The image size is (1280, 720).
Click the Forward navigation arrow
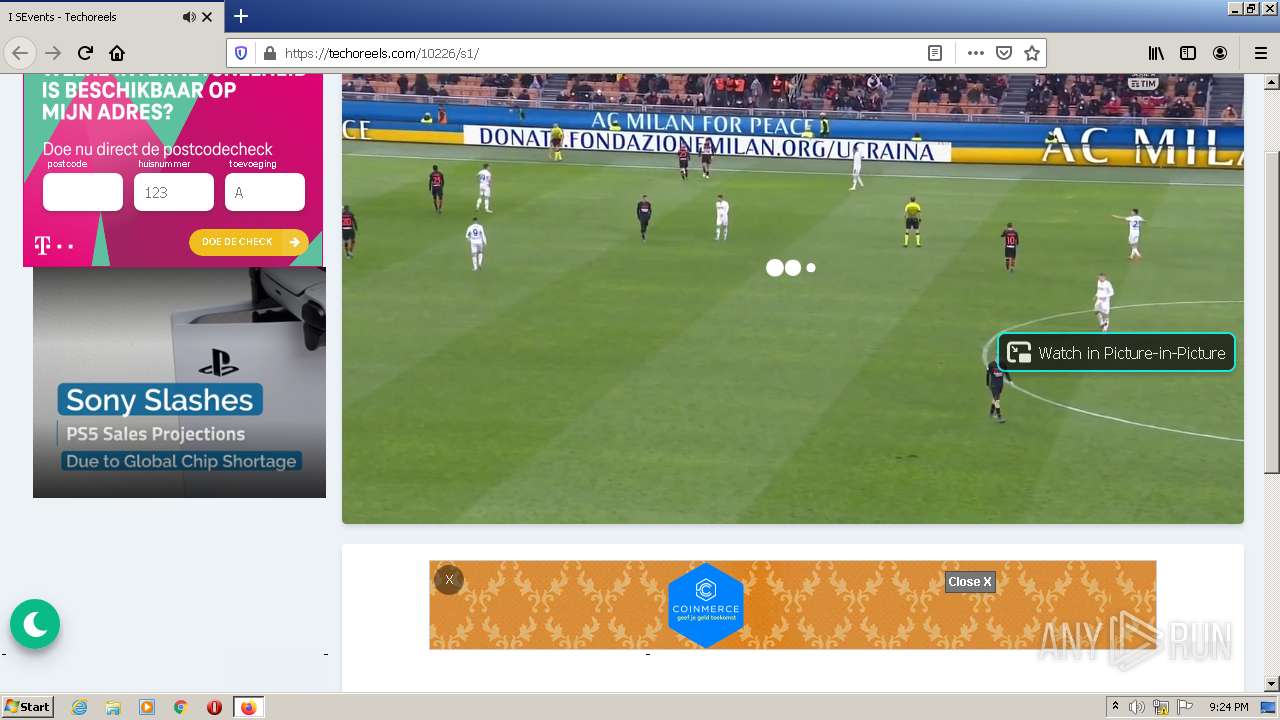pyautogui.click(x=53, y=53)
